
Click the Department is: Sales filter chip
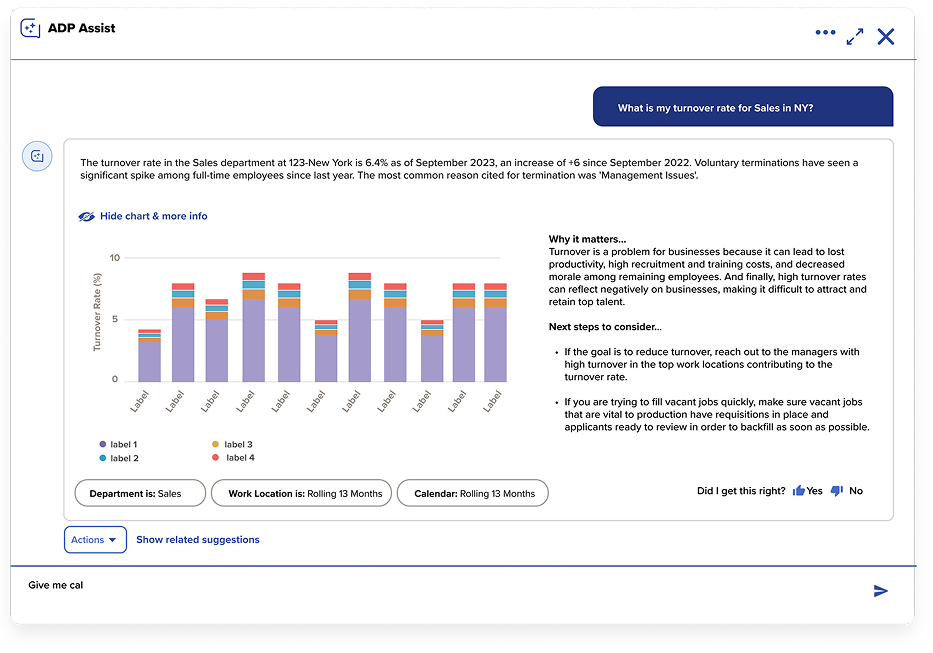click(140, 493)
